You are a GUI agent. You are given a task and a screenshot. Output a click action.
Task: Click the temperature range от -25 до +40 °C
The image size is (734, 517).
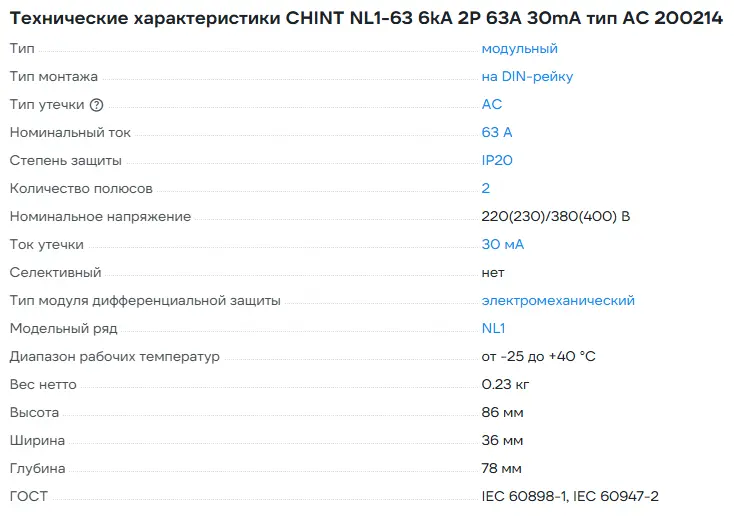pyautogui.click(x=538, y=356)
